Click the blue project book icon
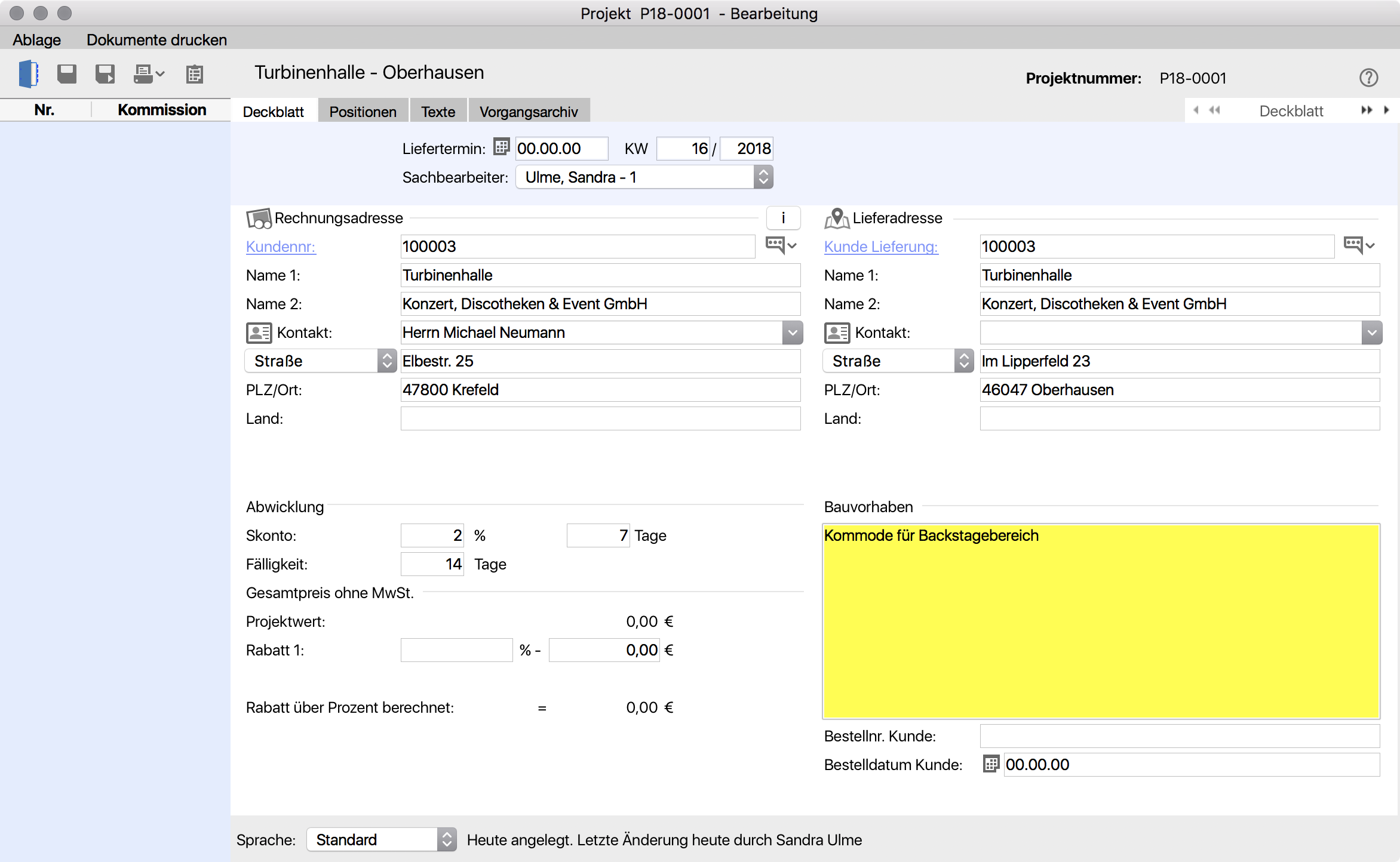1400x862 pixels. 29,74
